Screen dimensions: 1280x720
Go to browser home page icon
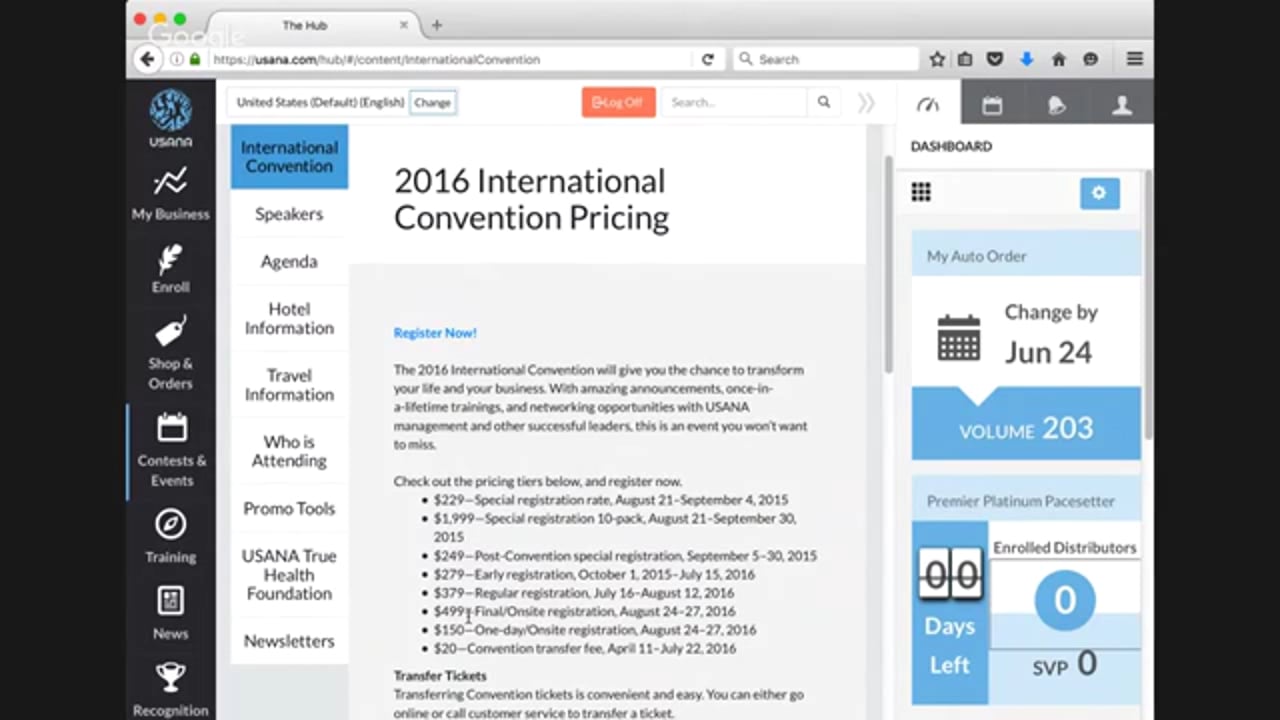[1058, 59]
